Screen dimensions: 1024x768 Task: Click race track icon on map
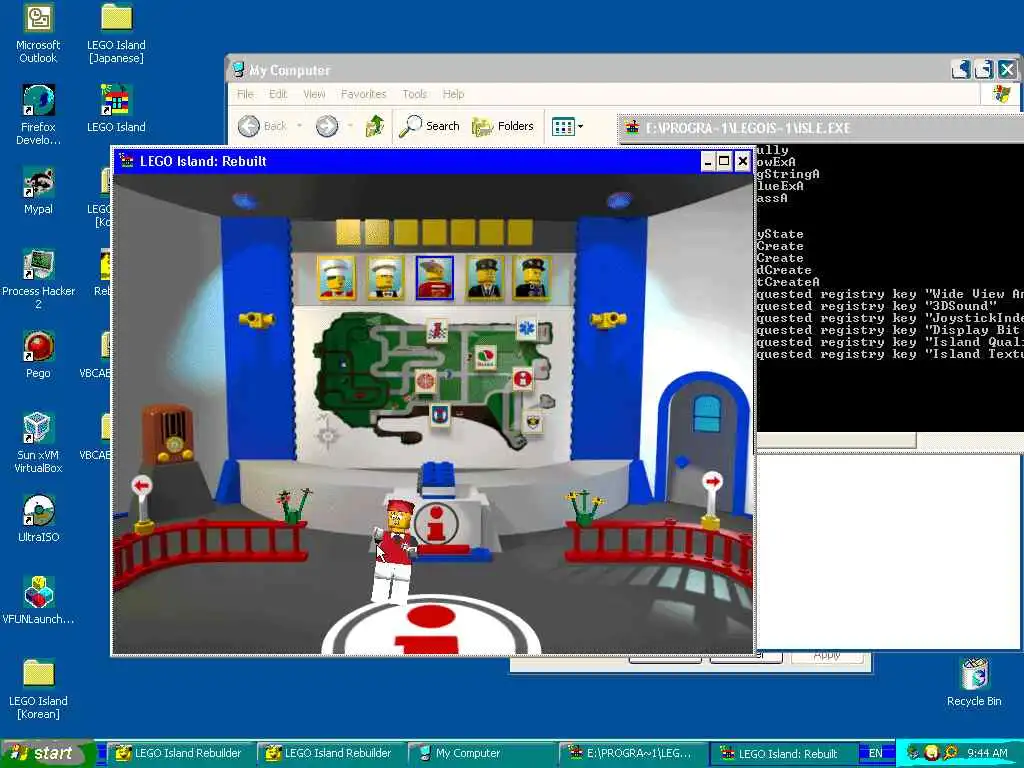[x=437, y=330]
